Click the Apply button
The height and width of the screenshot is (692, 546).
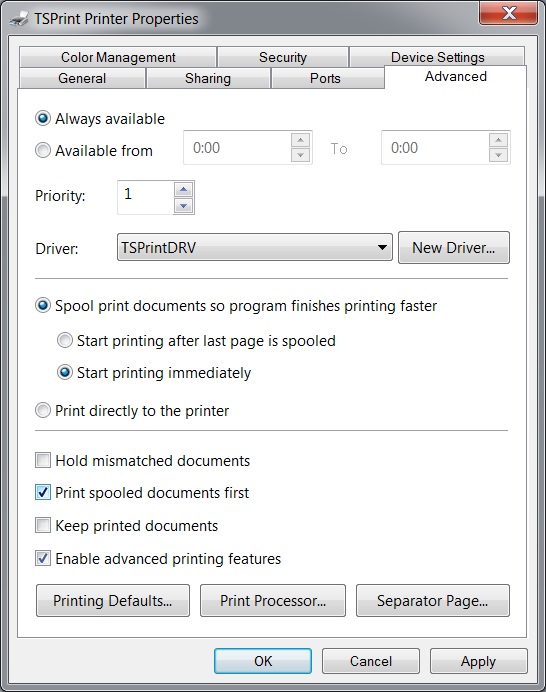pos(478,661)
